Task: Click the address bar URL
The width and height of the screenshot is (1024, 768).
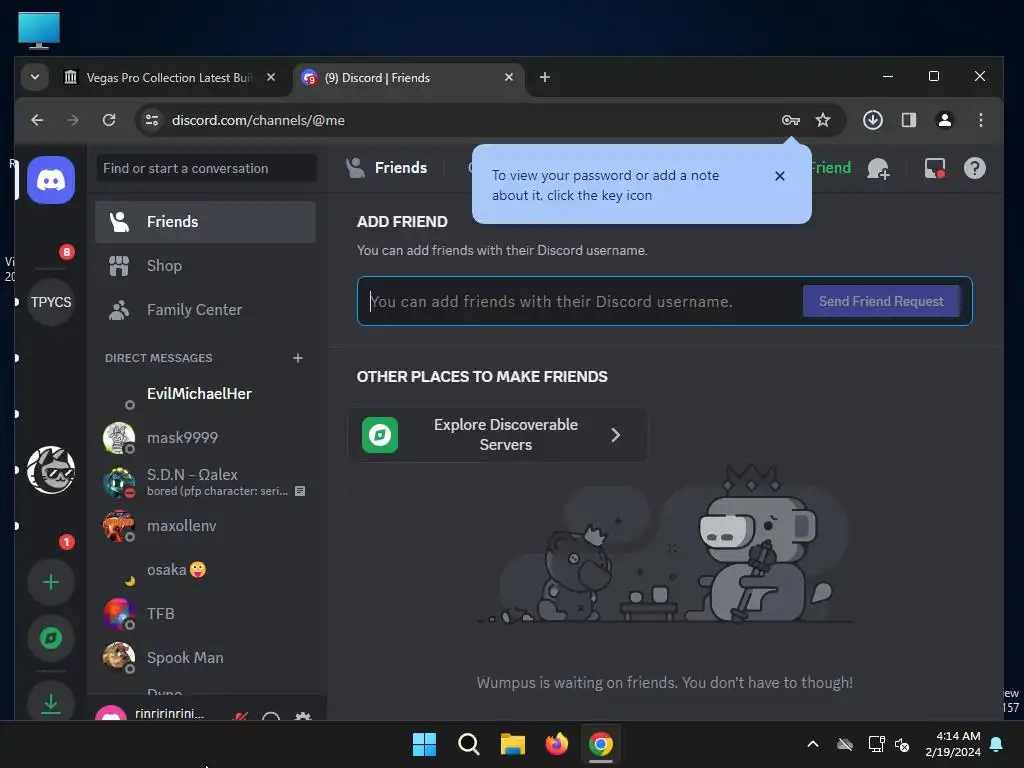Action: click(258, 120)
